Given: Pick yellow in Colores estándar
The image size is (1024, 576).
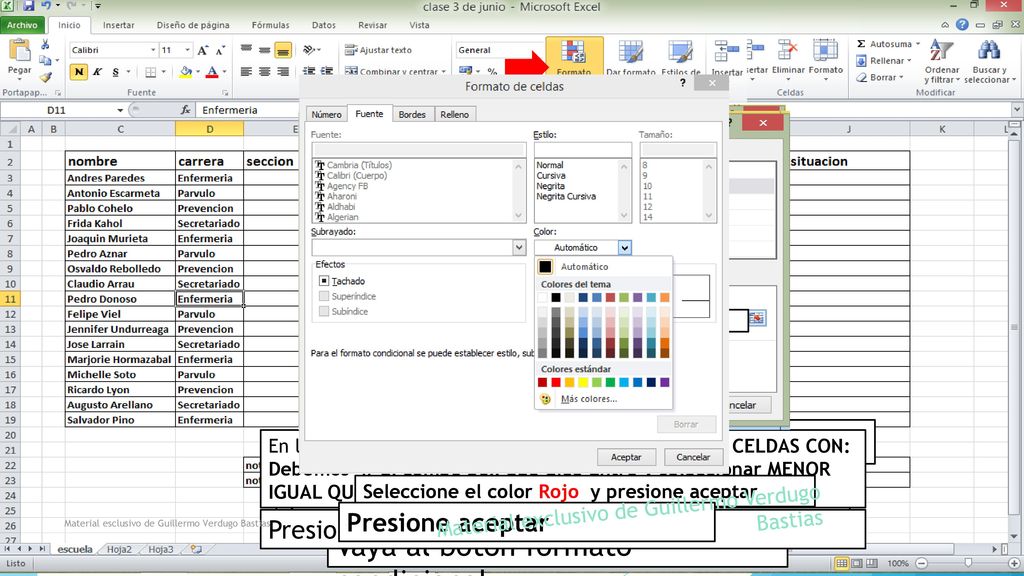Looking at the screenshot, I should pyautogui.click(x=583, y=382).
